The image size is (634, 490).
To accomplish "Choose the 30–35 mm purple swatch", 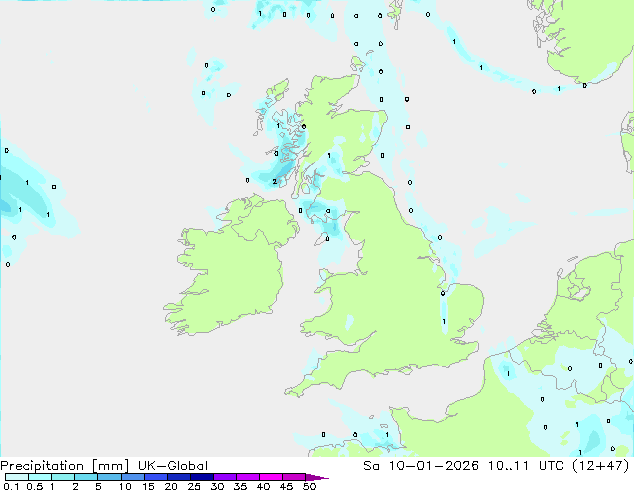I will coord(224,477).
